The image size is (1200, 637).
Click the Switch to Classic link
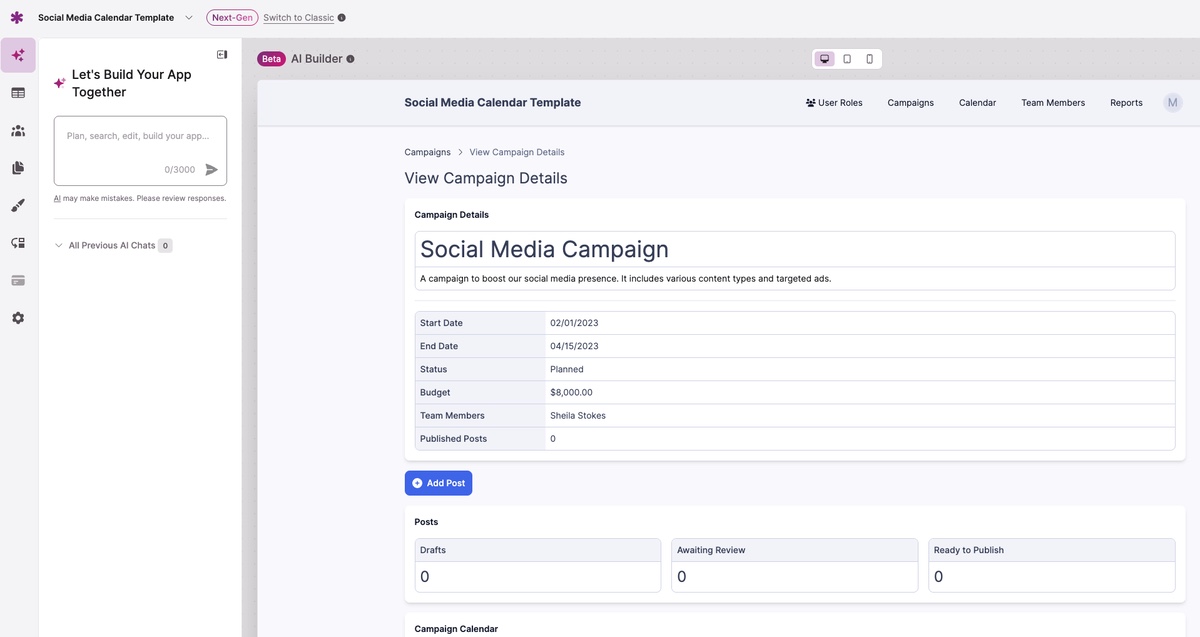(298, 18)
